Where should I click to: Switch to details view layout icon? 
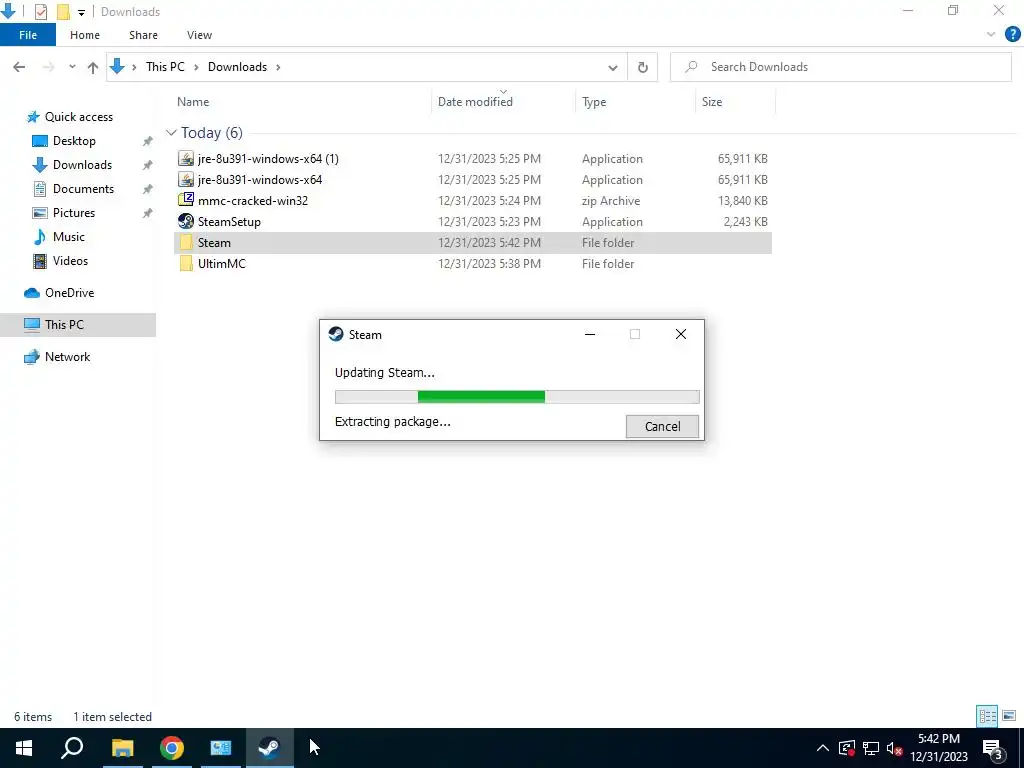point(987,716)
